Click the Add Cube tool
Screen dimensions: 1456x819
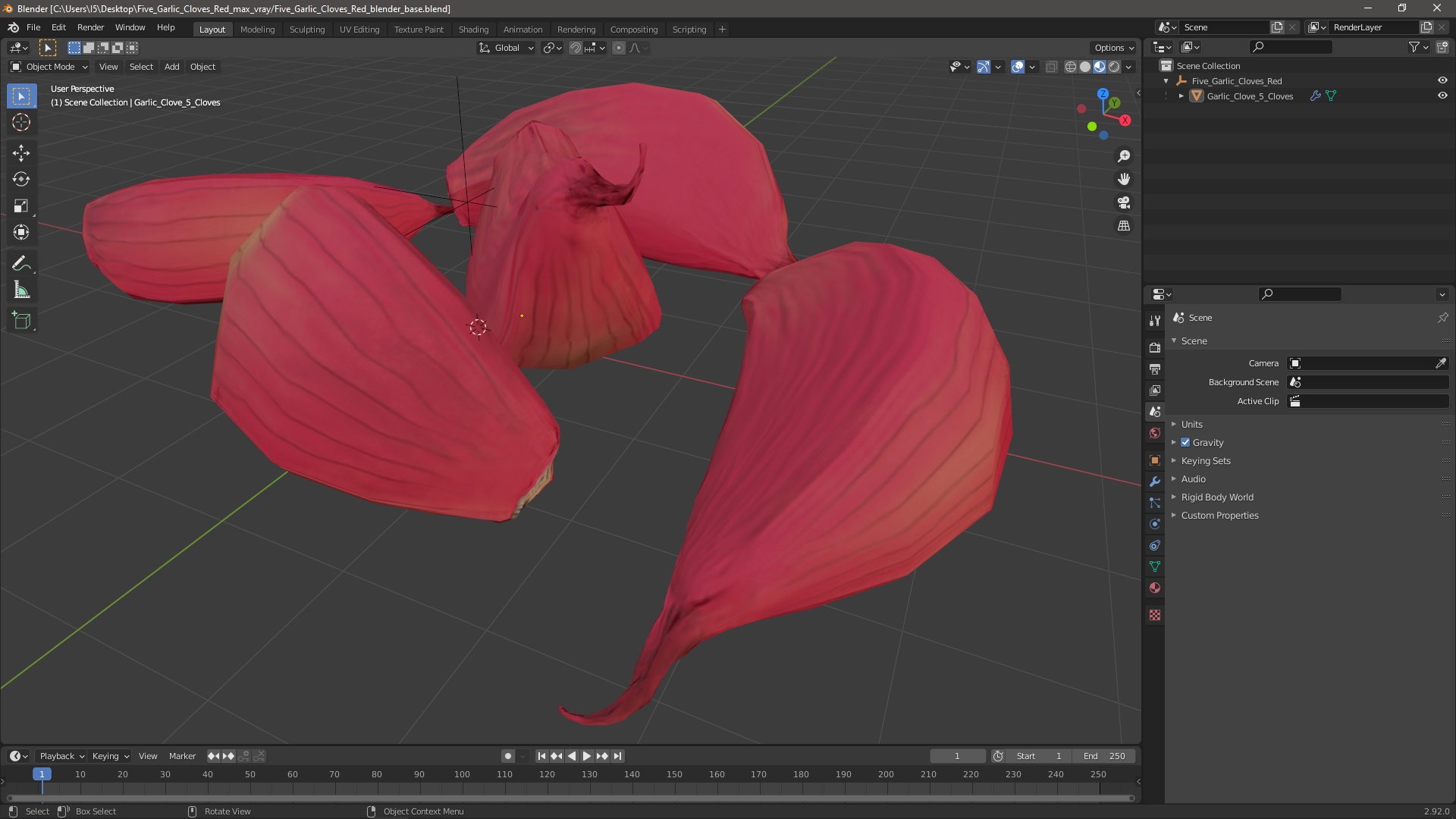pos(21,321)
